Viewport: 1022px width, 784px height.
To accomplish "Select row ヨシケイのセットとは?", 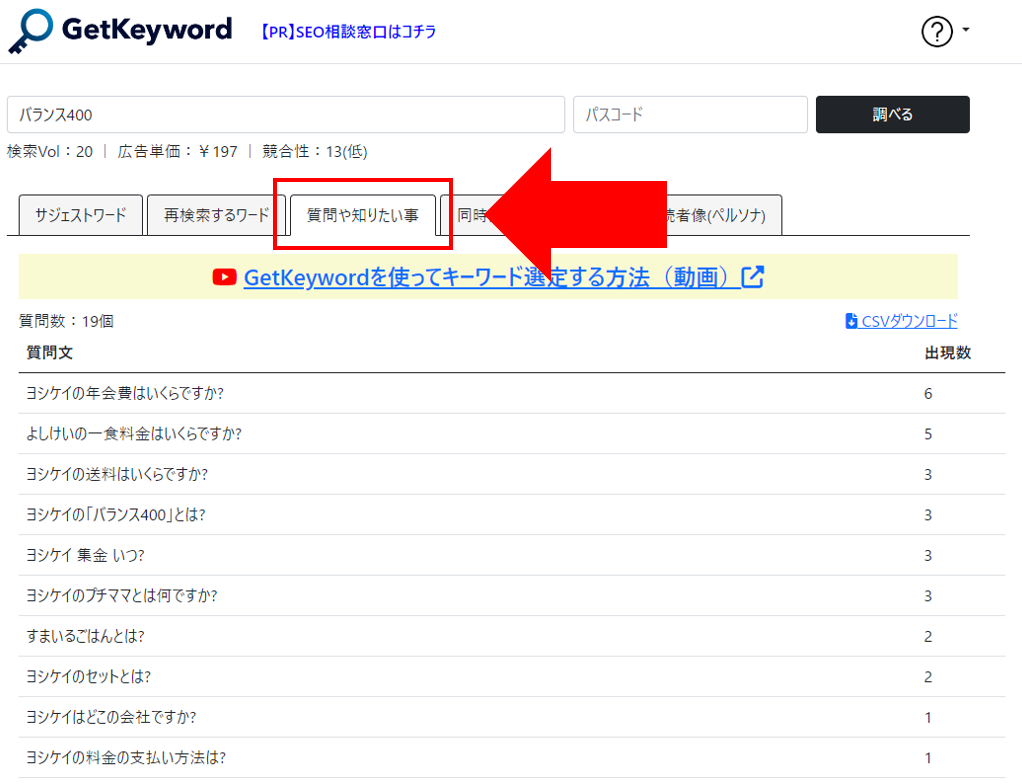I will 512,676.
